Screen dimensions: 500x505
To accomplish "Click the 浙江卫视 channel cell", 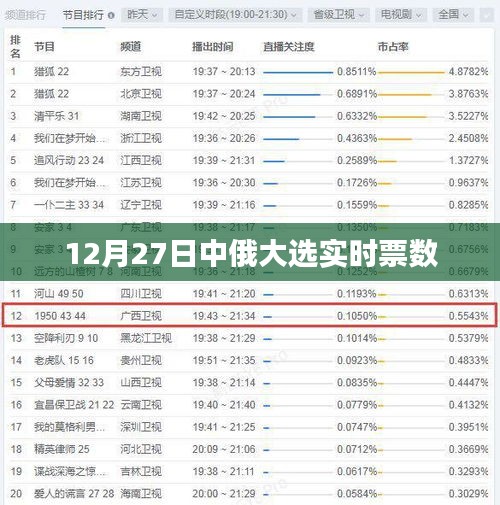I will 141,138.
